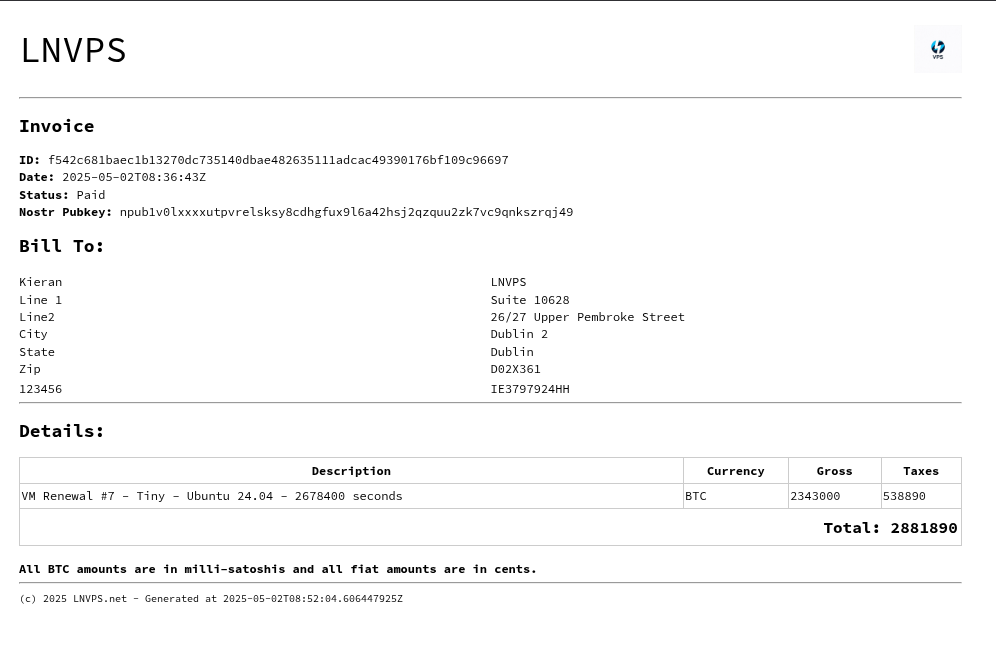The image size is (996, 655).
Task: Click the Currency column header
Action: tap(736, 471)
